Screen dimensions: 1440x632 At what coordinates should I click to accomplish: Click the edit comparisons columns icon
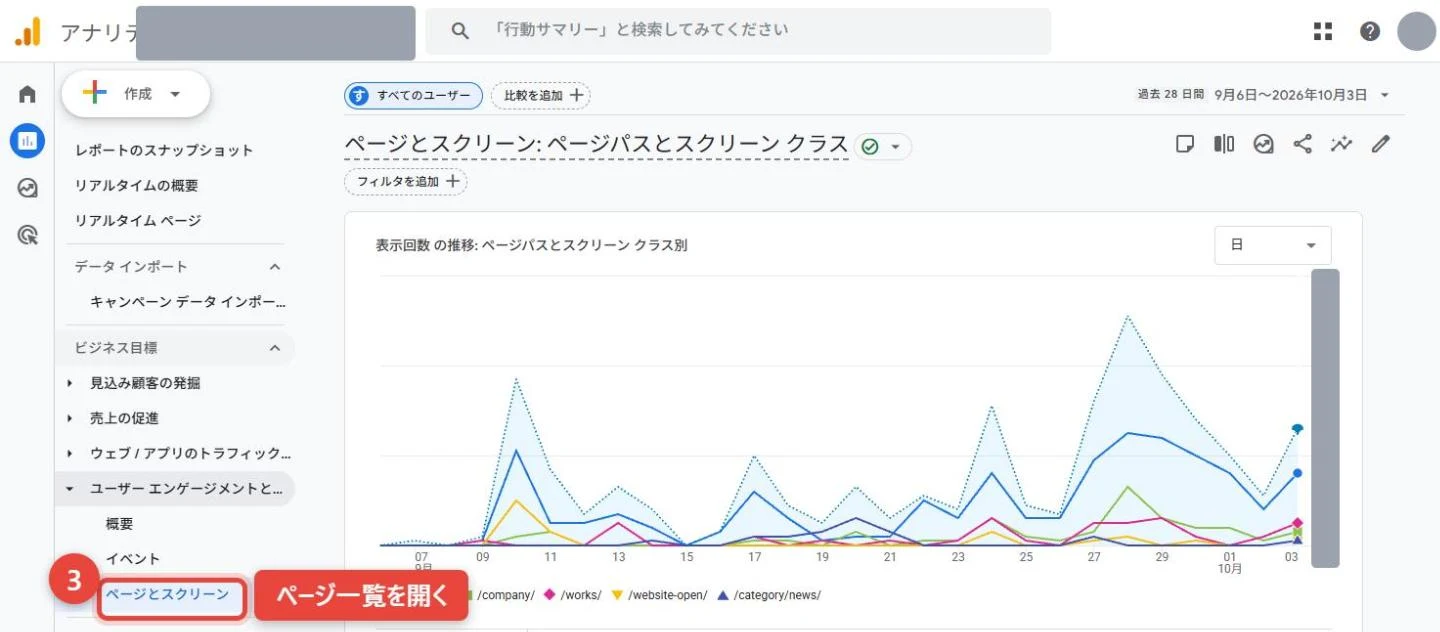coord(1224,144)
